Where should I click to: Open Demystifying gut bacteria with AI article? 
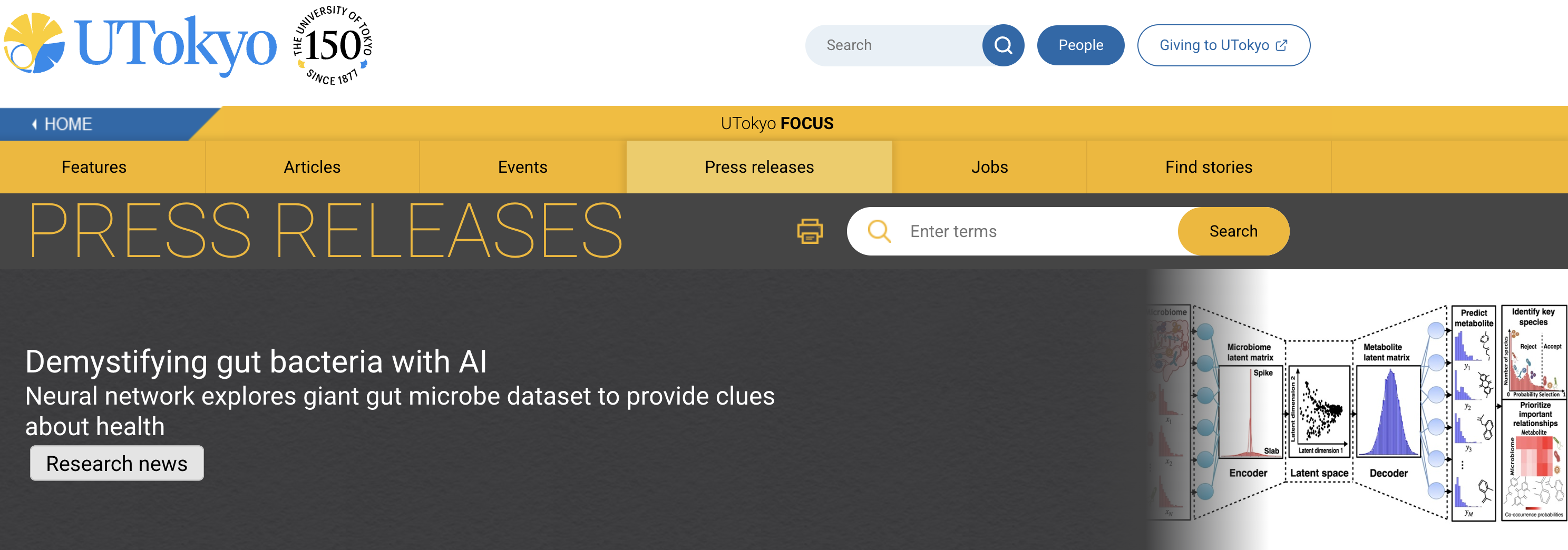click(x=256, y=361)
